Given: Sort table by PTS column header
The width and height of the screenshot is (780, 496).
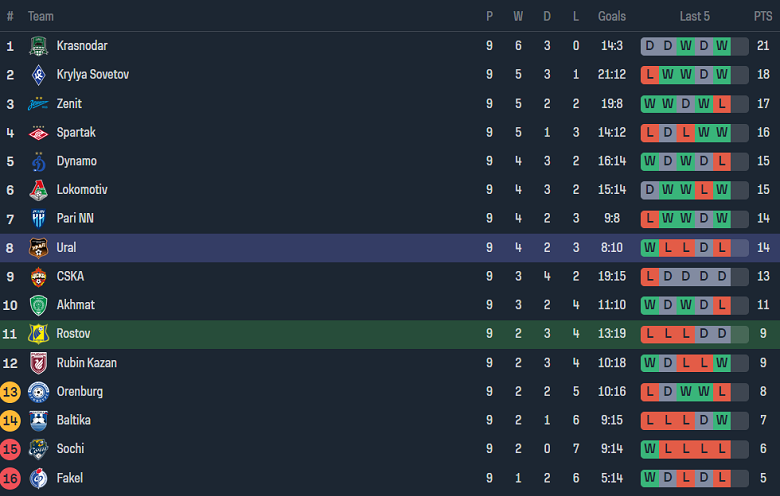Looking at the screenshot, I should [x=763, y=16].
